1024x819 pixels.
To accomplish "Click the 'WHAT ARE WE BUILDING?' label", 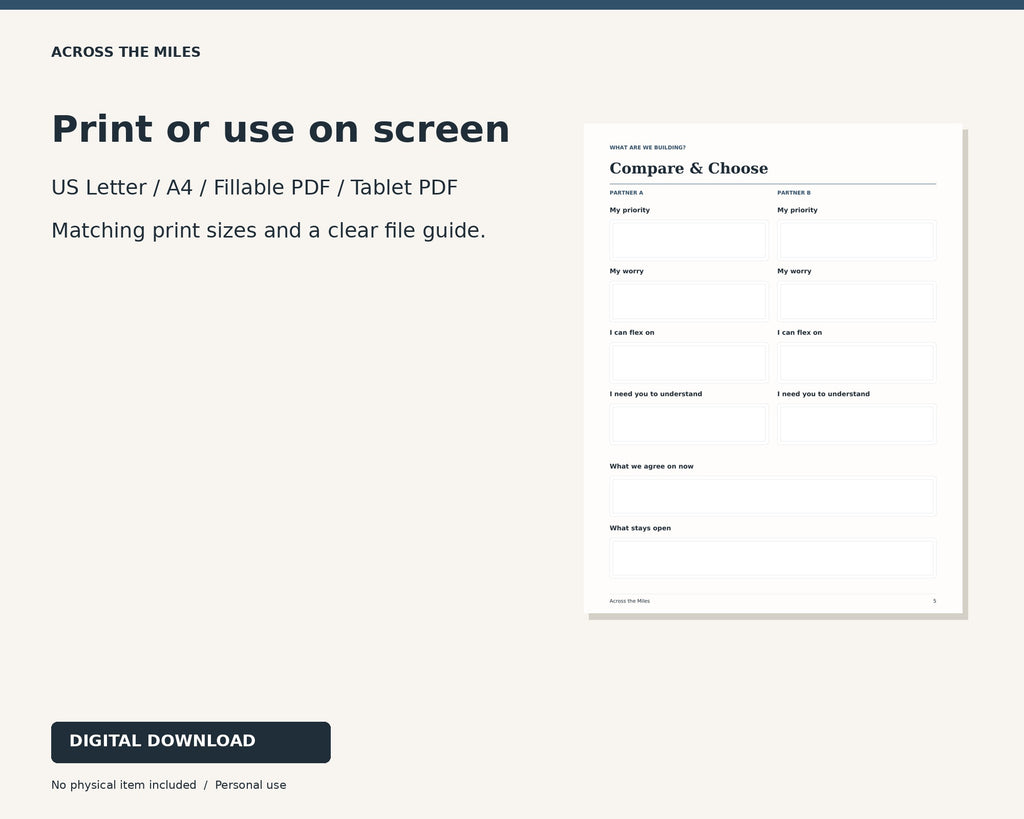I will coord(647,148).
